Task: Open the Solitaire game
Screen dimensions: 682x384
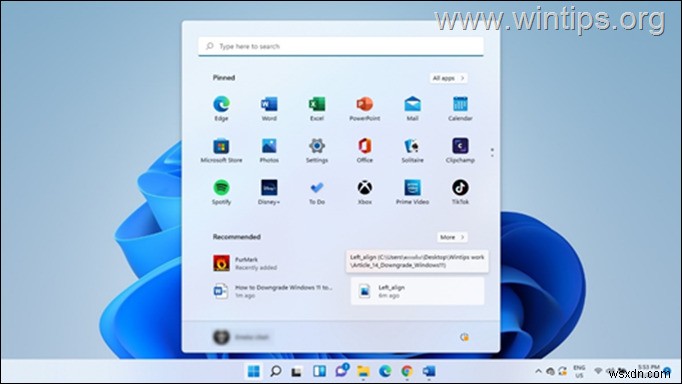Action: [412, 150]
